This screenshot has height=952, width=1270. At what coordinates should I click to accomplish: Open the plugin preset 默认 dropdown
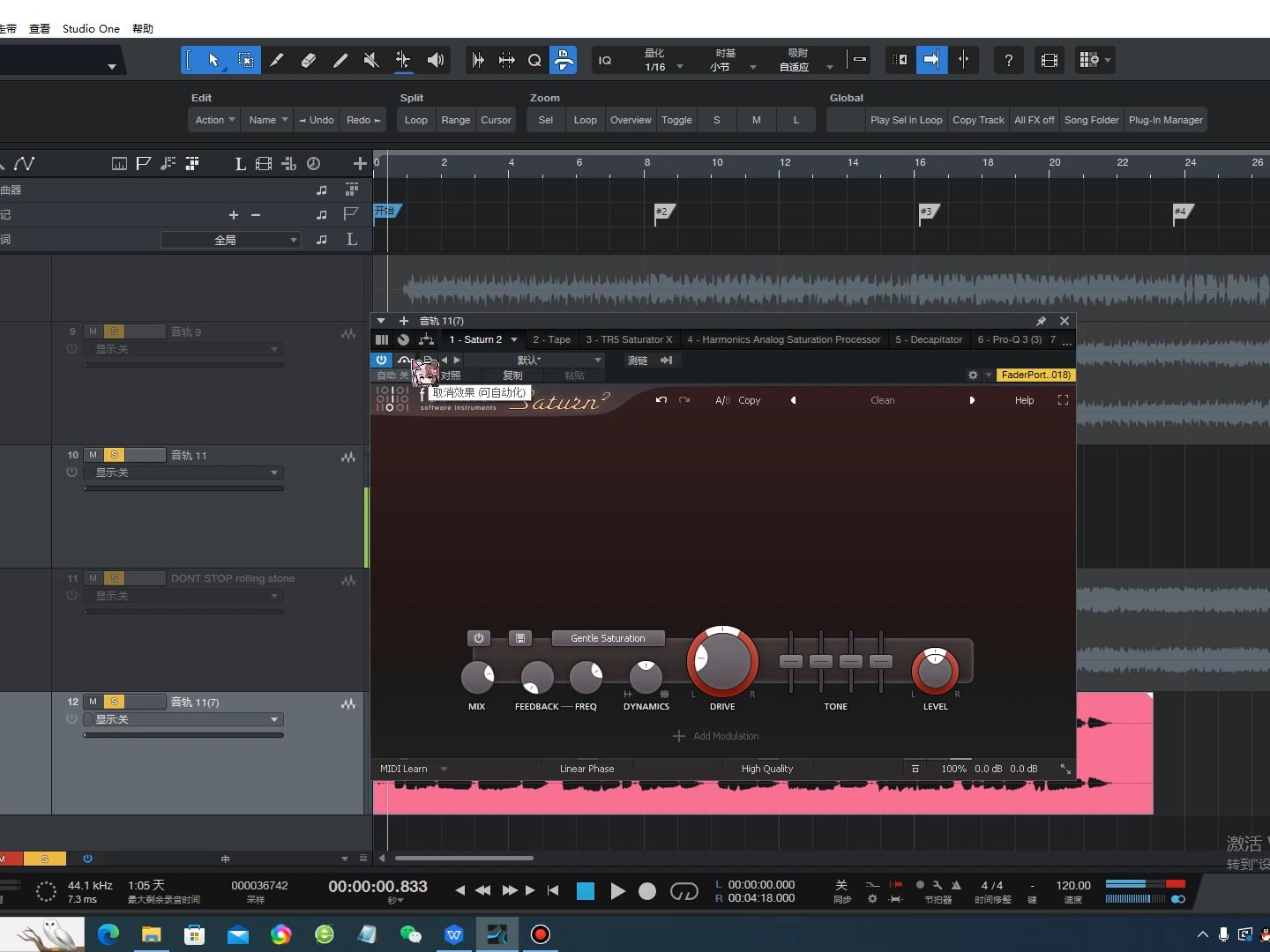pos(534,360)
